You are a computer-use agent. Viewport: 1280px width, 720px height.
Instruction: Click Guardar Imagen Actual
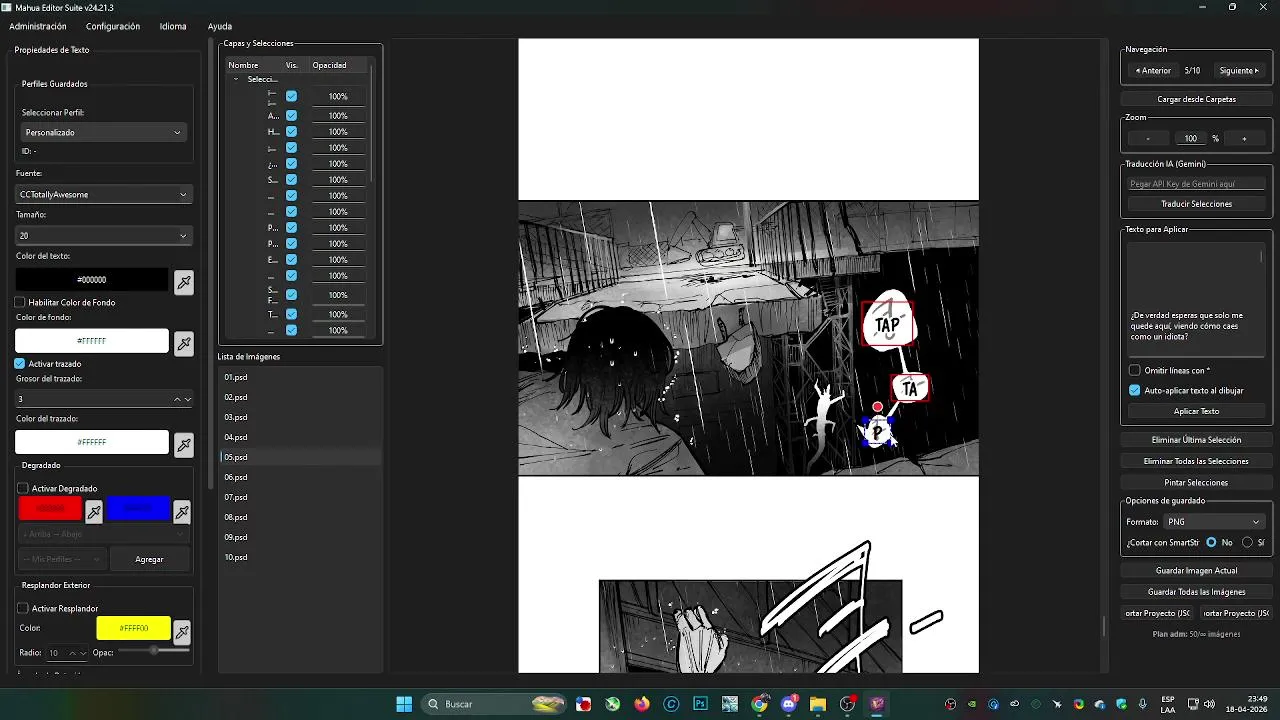point(1196,570)
